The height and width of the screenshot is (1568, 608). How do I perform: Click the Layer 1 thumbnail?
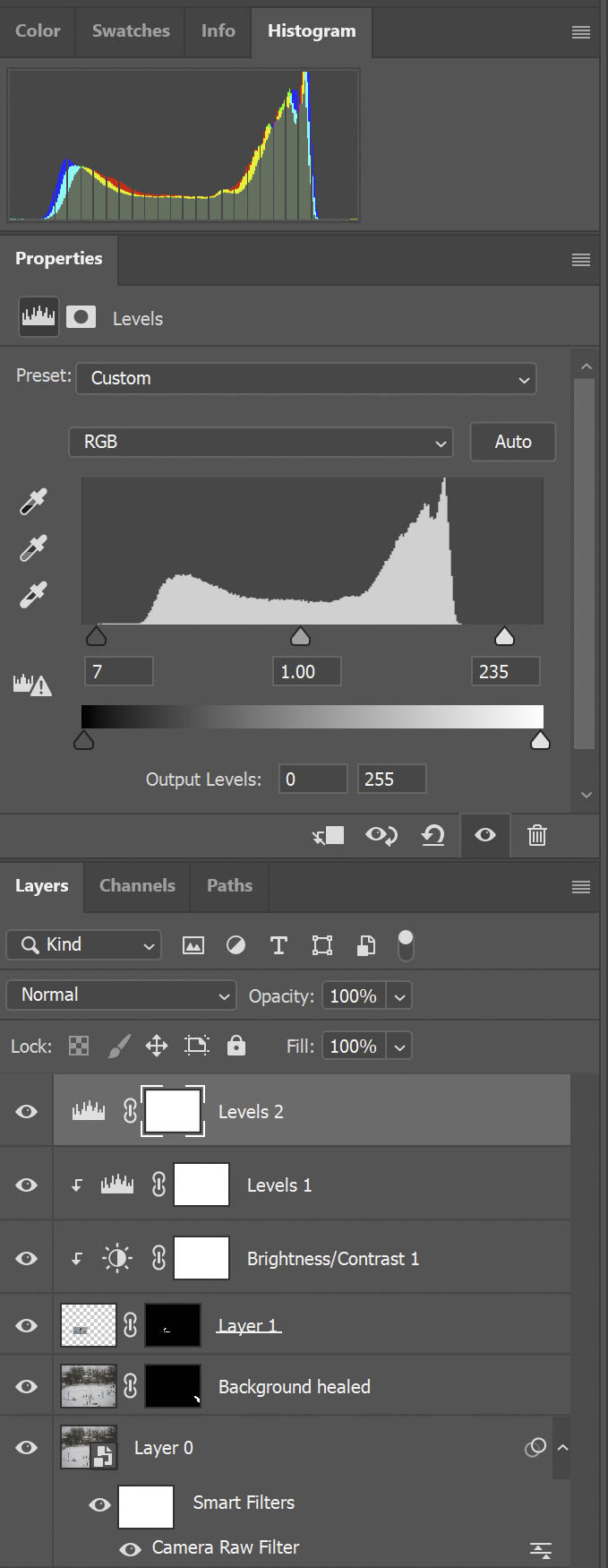pyautogui.click(x=88, y=1325)
